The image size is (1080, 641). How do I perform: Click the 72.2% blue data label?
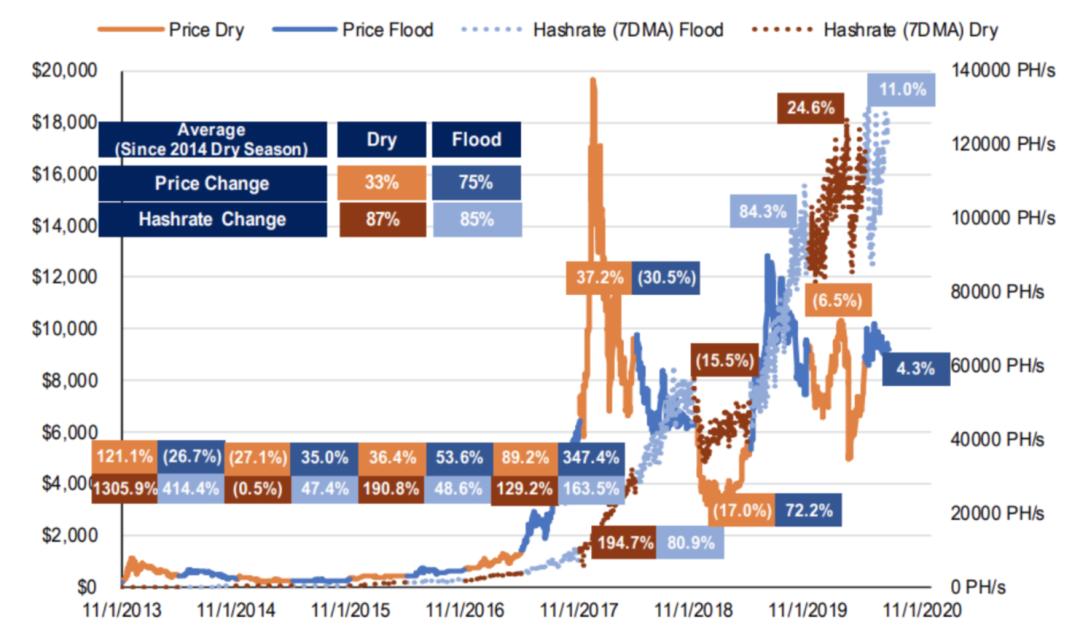tap(808, 510)
